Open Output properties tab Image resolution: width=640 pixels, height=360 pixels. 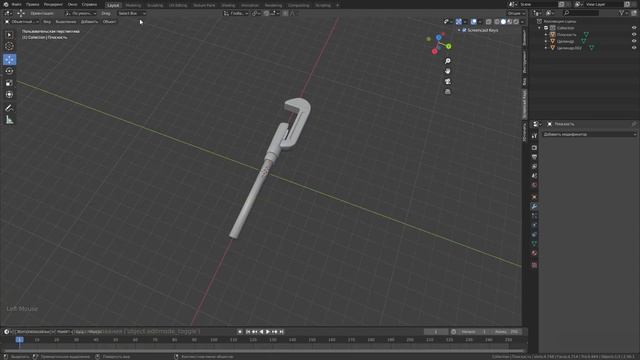tap(534, 157)
